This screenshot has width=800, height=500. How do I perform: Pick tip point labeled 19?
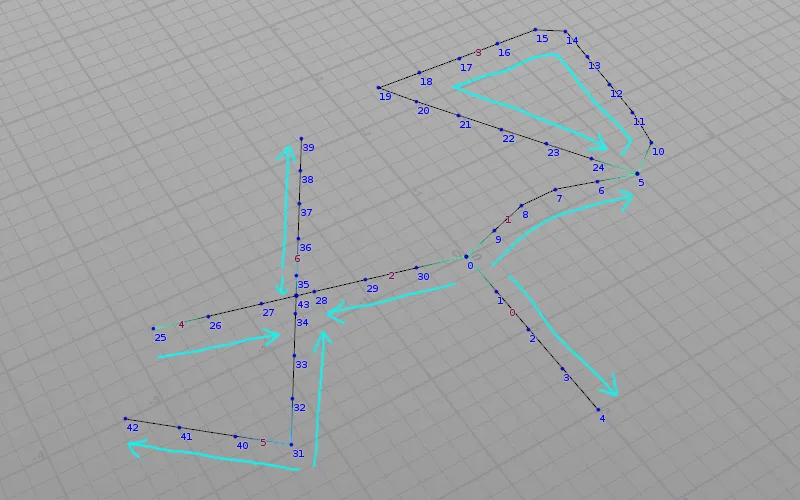(x=379, y=88)
